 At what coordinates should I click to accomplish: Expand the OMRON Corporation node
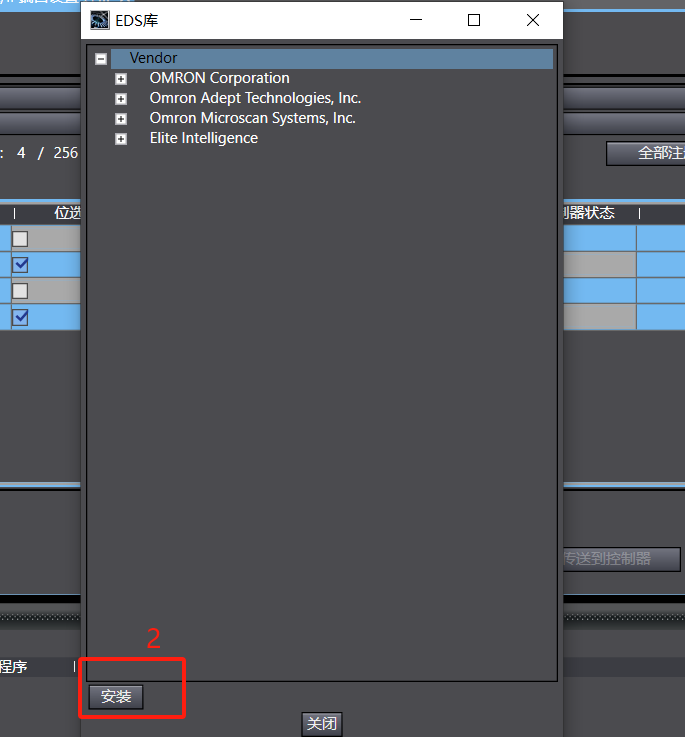tap(121, 79)
